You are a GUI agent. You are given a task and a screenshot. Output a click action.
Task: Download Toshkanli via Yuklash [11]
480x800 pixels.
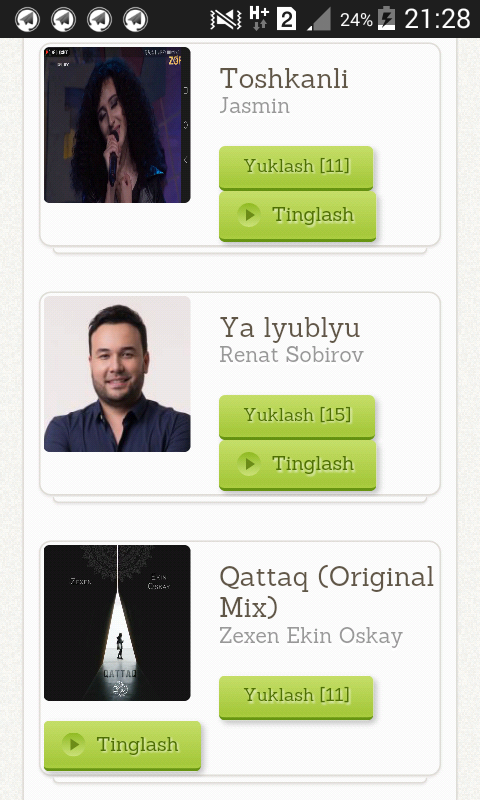pos(296,167)
